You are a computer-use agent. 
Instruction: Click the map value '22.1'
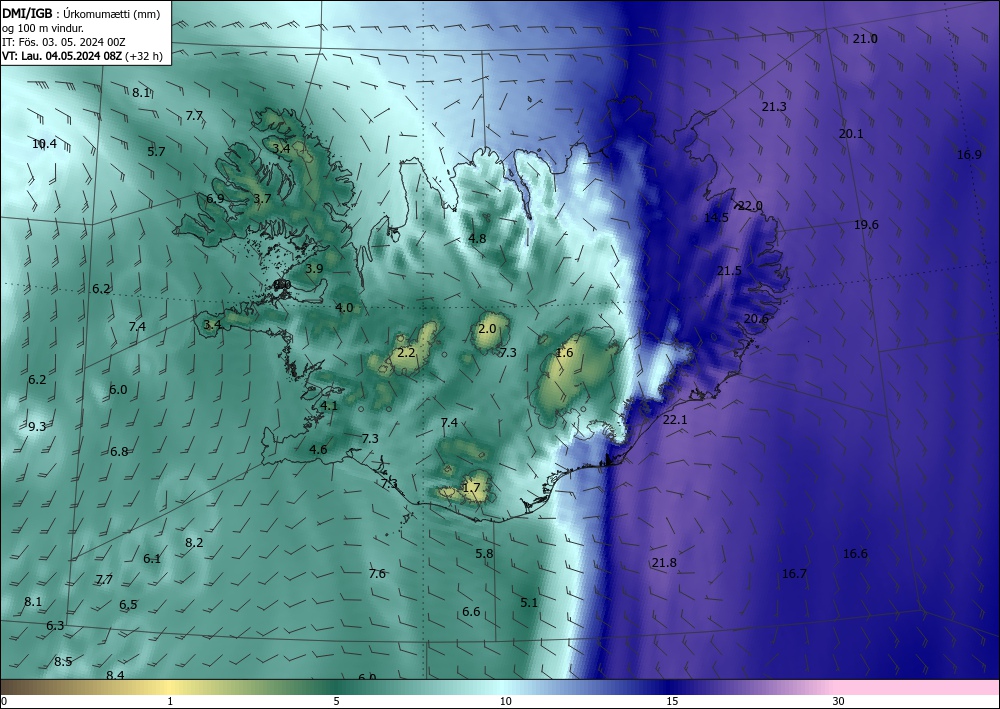675,420
